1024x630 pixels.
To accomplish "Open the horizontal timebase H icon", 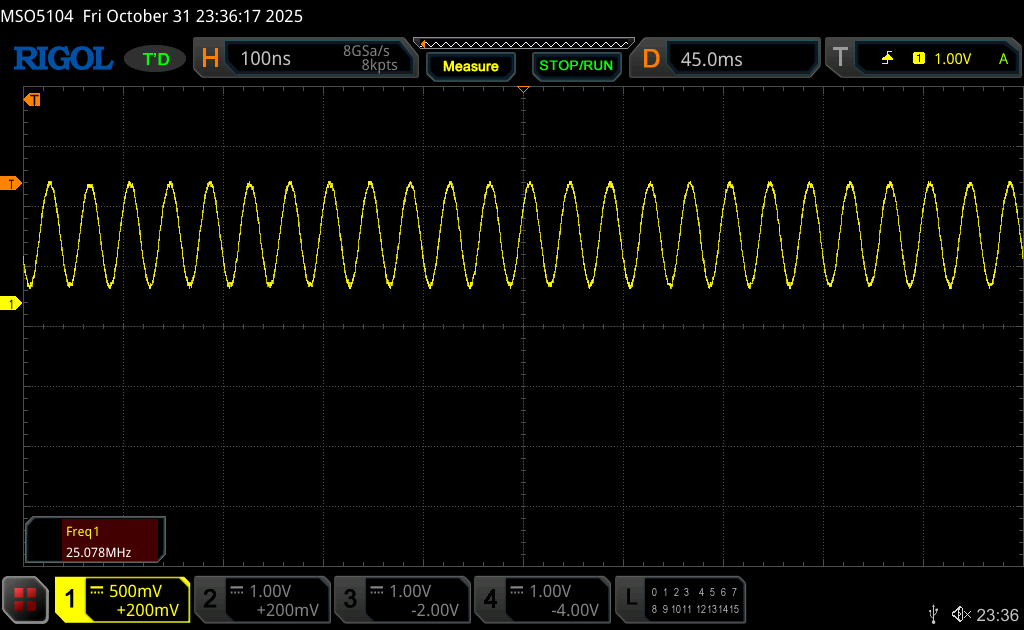I will pyautogui.click(x=210, y=59).
